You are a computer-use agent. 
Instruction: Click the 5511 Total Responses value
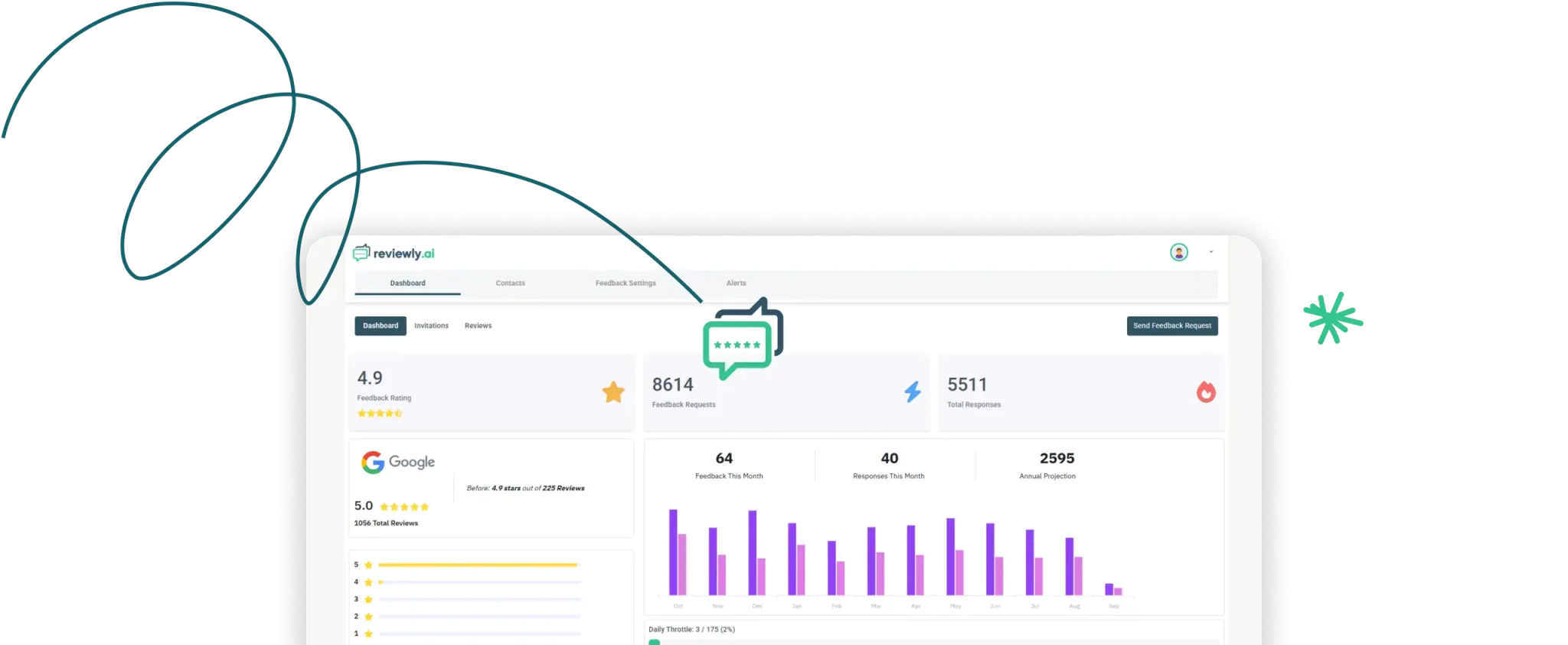pyautogui.click(x=967, y=385)
